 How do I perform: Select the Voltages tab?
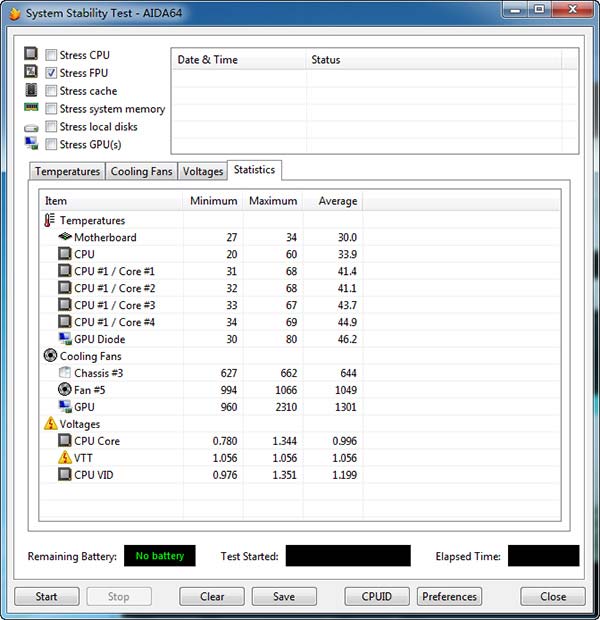click(203, 172)
